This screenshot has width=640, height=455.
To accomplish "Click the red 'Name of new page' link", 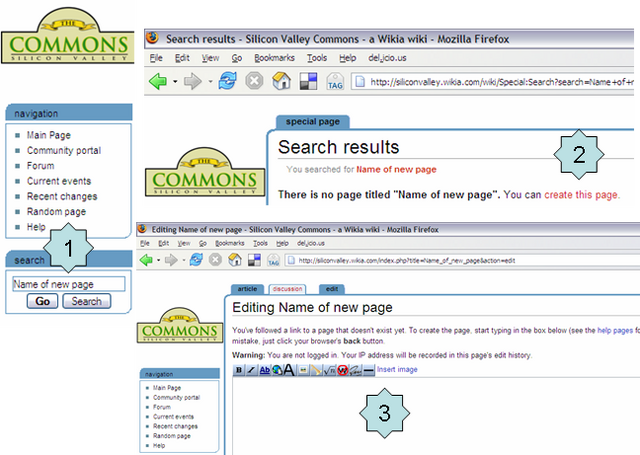I will 396,169.
